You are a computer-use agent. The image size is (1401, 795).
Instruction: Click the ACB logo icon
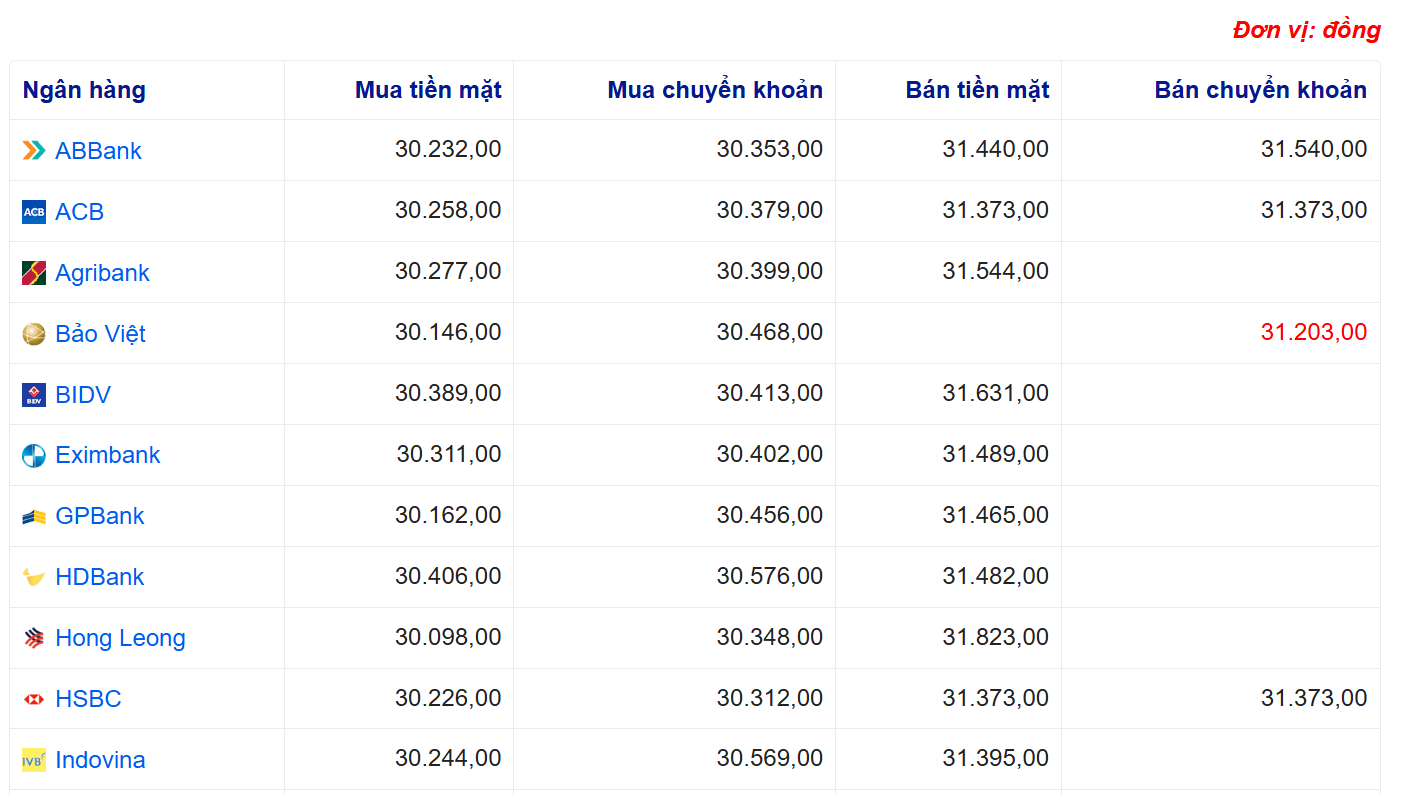pos(34,212)
